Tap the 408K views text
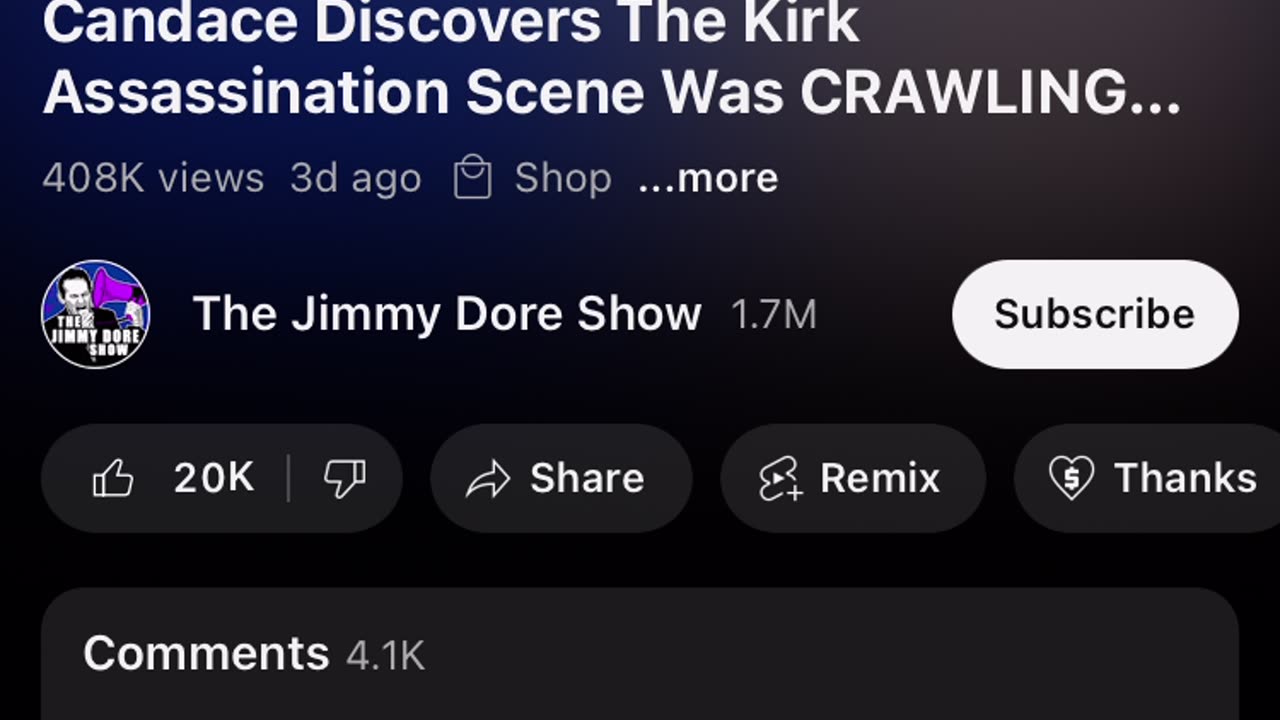1280x720 pixels. coord(153,178)
